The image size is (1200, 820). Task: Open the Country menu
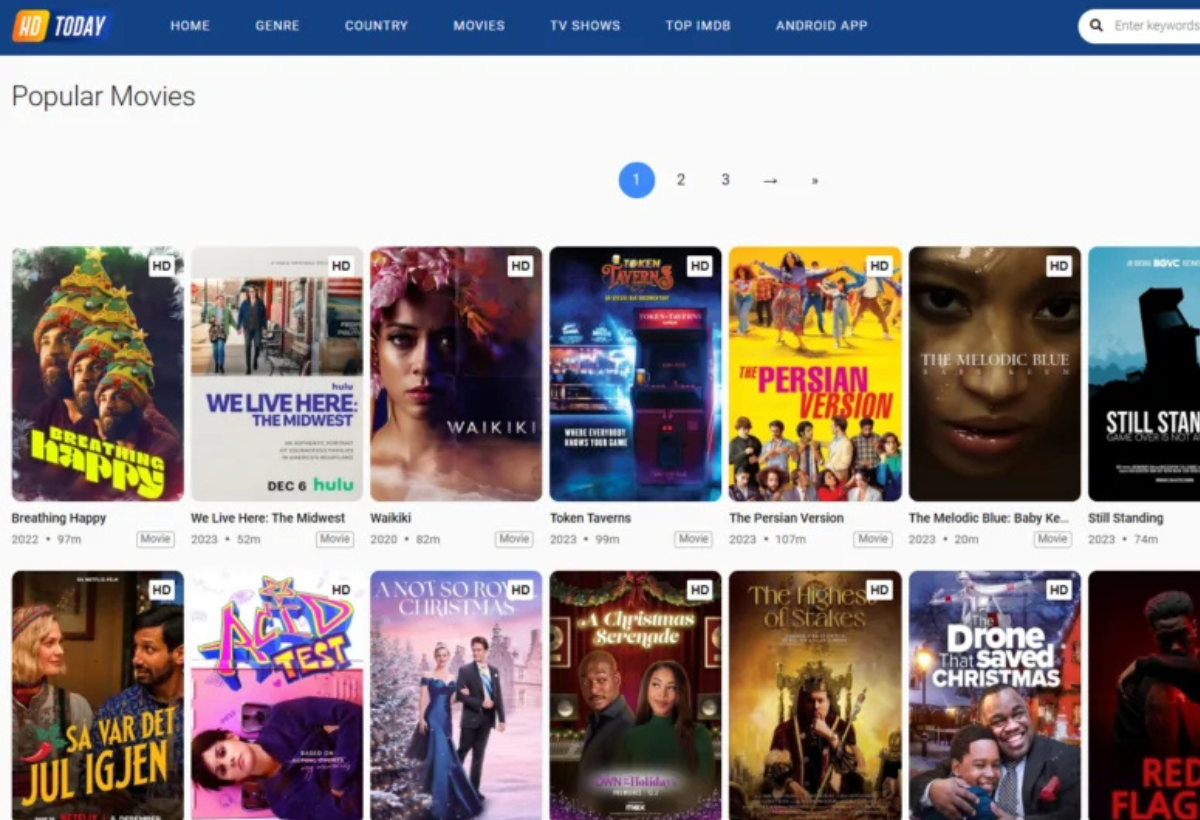[x=376, y=26]
